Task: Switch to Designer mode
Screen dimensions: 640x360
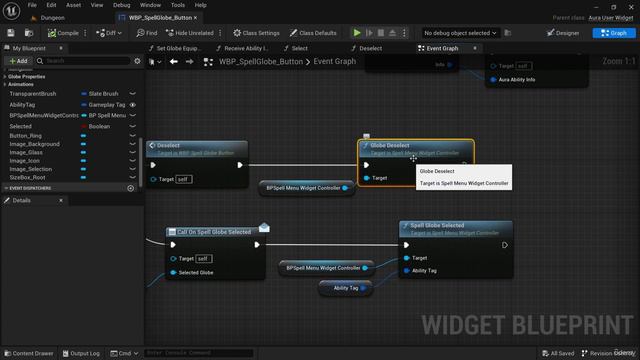Action: click(563, 33)
